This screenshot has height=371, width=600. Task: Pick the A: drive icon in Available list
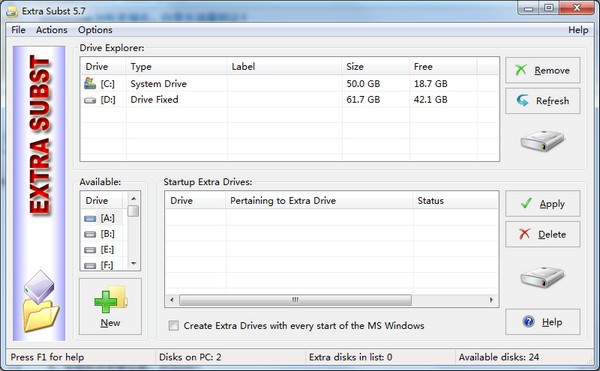click(90, 218)
